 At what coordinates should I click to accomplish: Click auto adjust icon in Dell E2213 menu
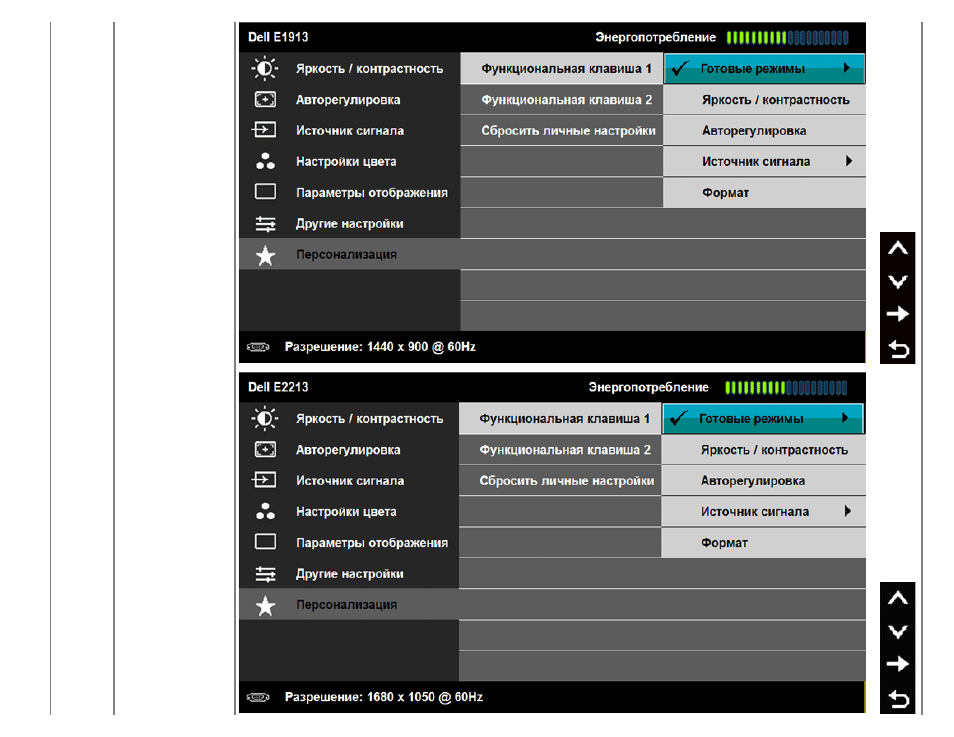265,449
